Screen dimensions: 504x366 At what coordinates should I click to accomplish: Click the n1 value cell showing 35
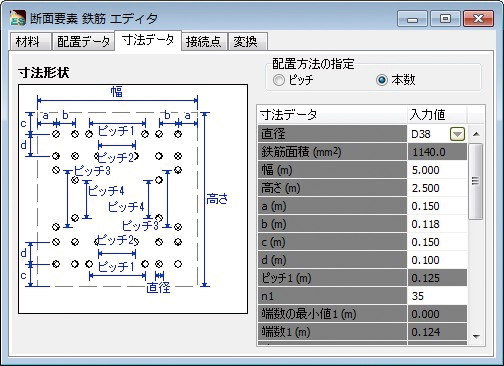pos(437,296)
